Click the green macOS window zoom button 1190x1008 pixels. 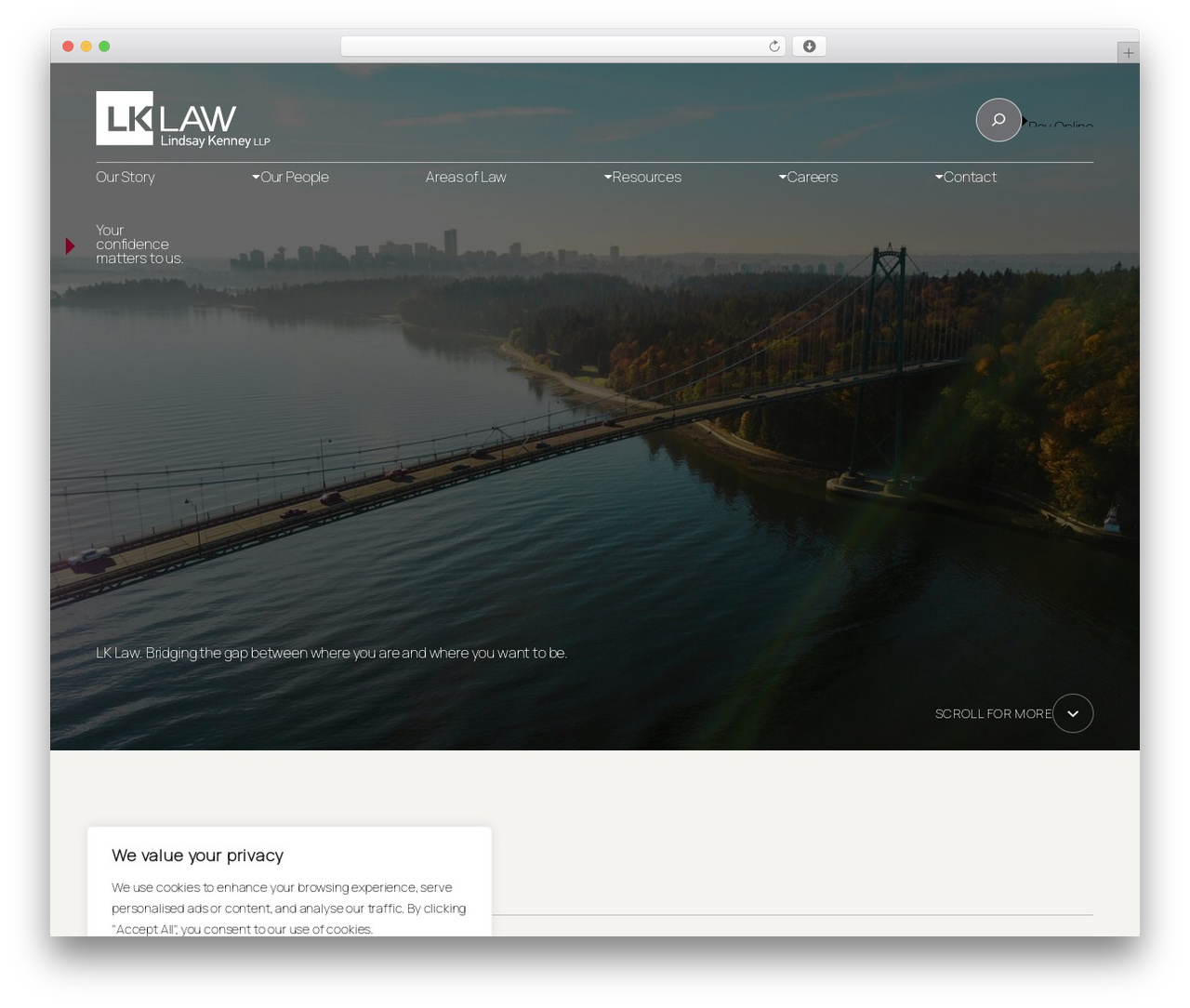pos(104,46)
